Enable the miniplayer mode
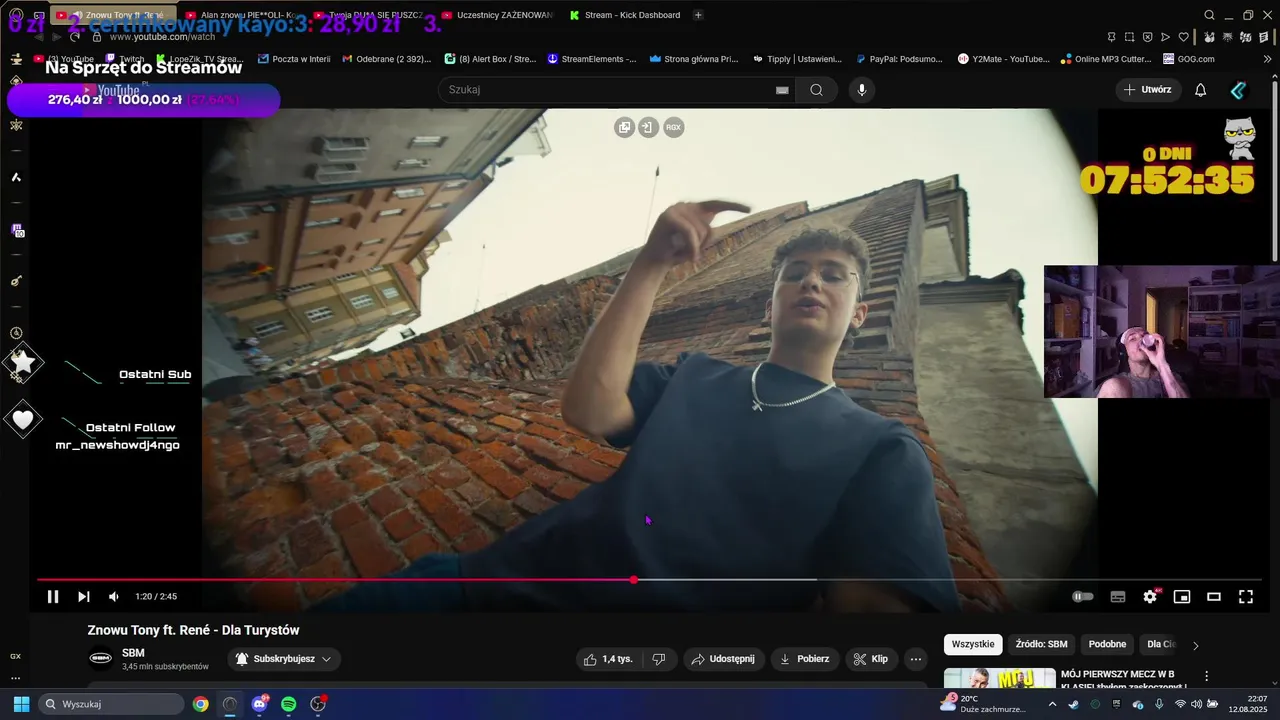 point(1182,597)
